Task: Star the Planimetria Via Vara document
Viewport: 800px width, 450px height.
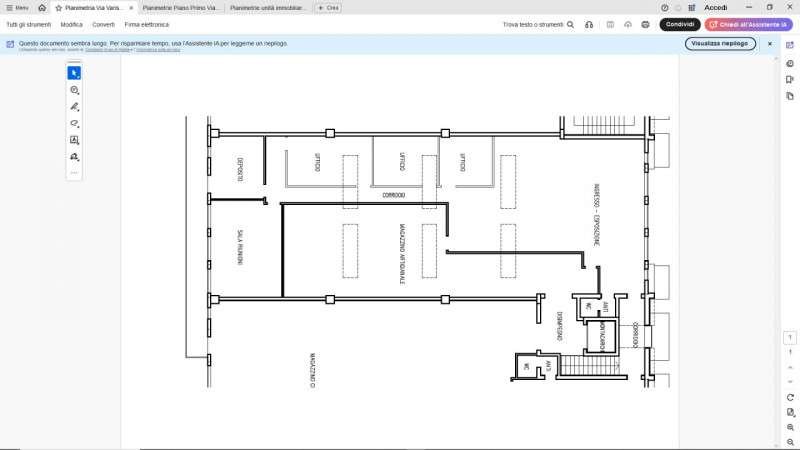Action: 59,8
